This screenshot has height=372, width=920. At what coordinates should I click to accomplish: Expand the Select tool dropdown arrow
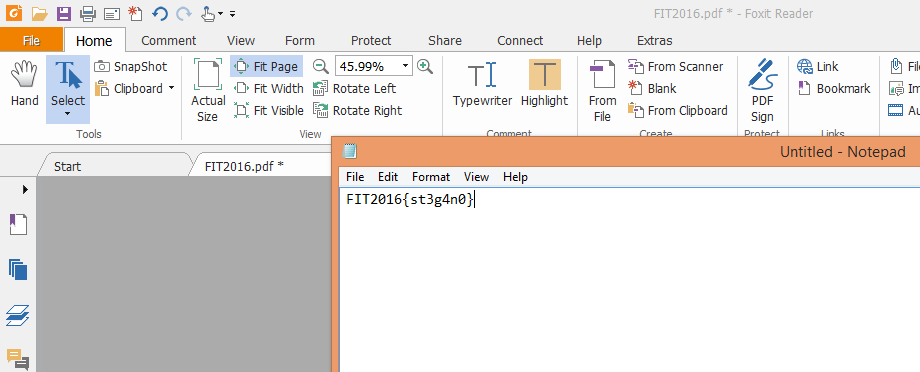coord(68,114)
